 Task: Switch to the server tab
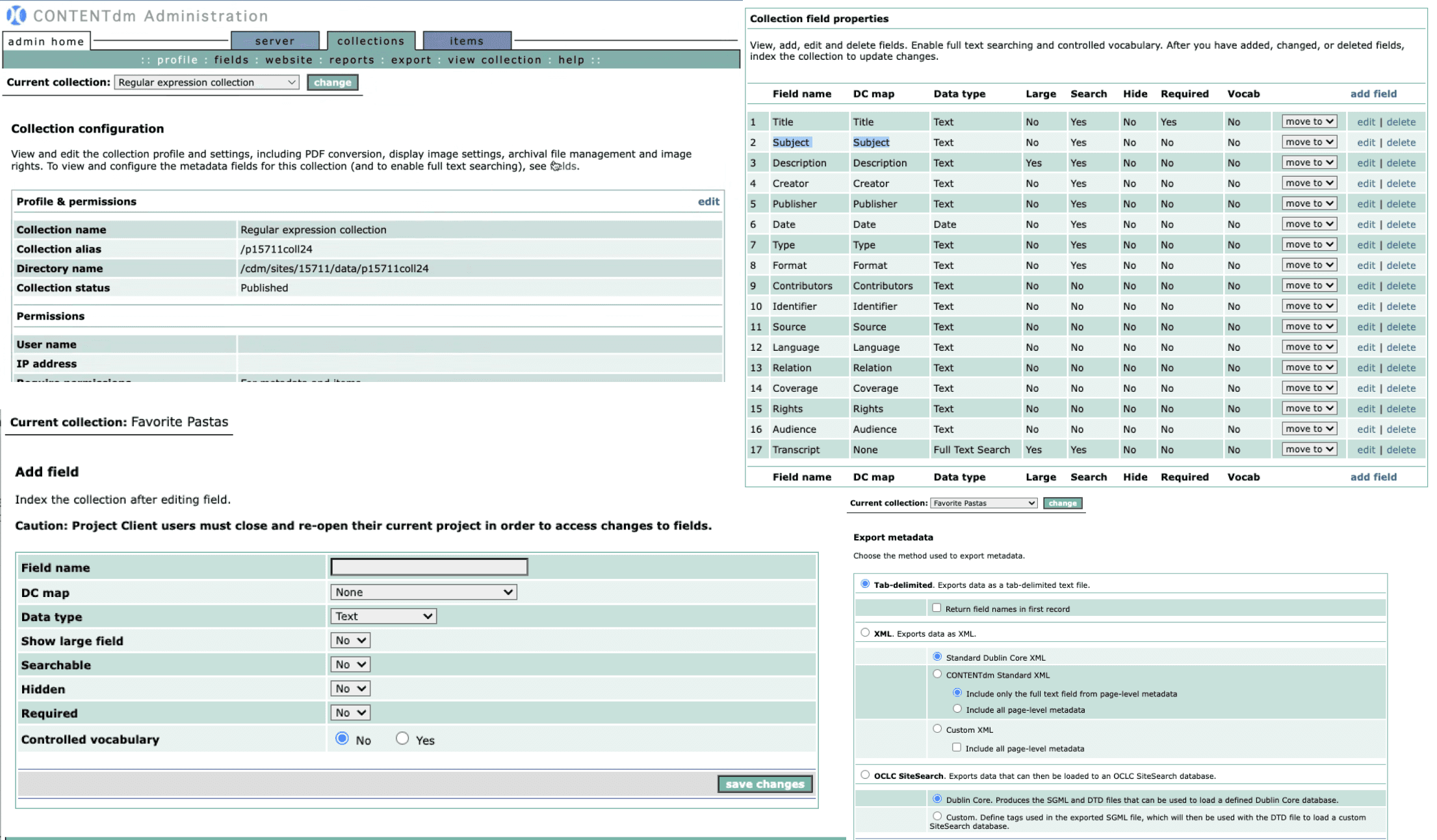coord(274,41)
